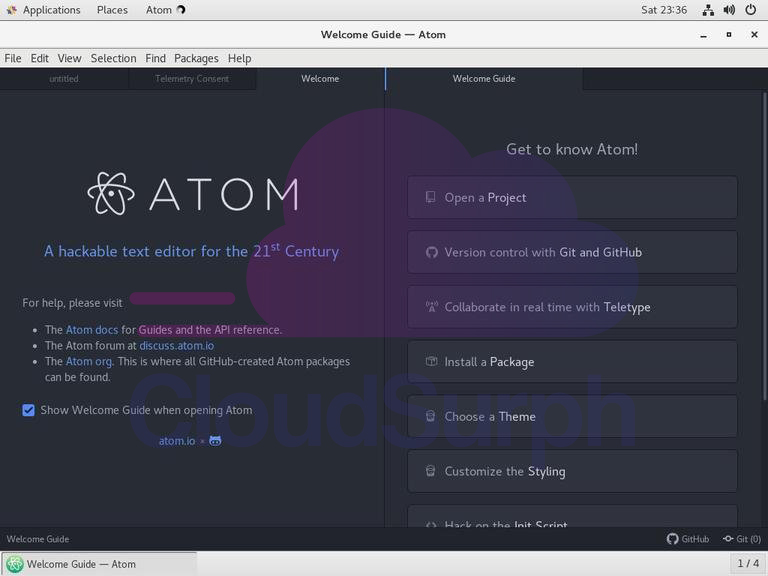Click the Install a Package box icon
Viewport: 768px width, 576px height.
(x=431, y=361)
